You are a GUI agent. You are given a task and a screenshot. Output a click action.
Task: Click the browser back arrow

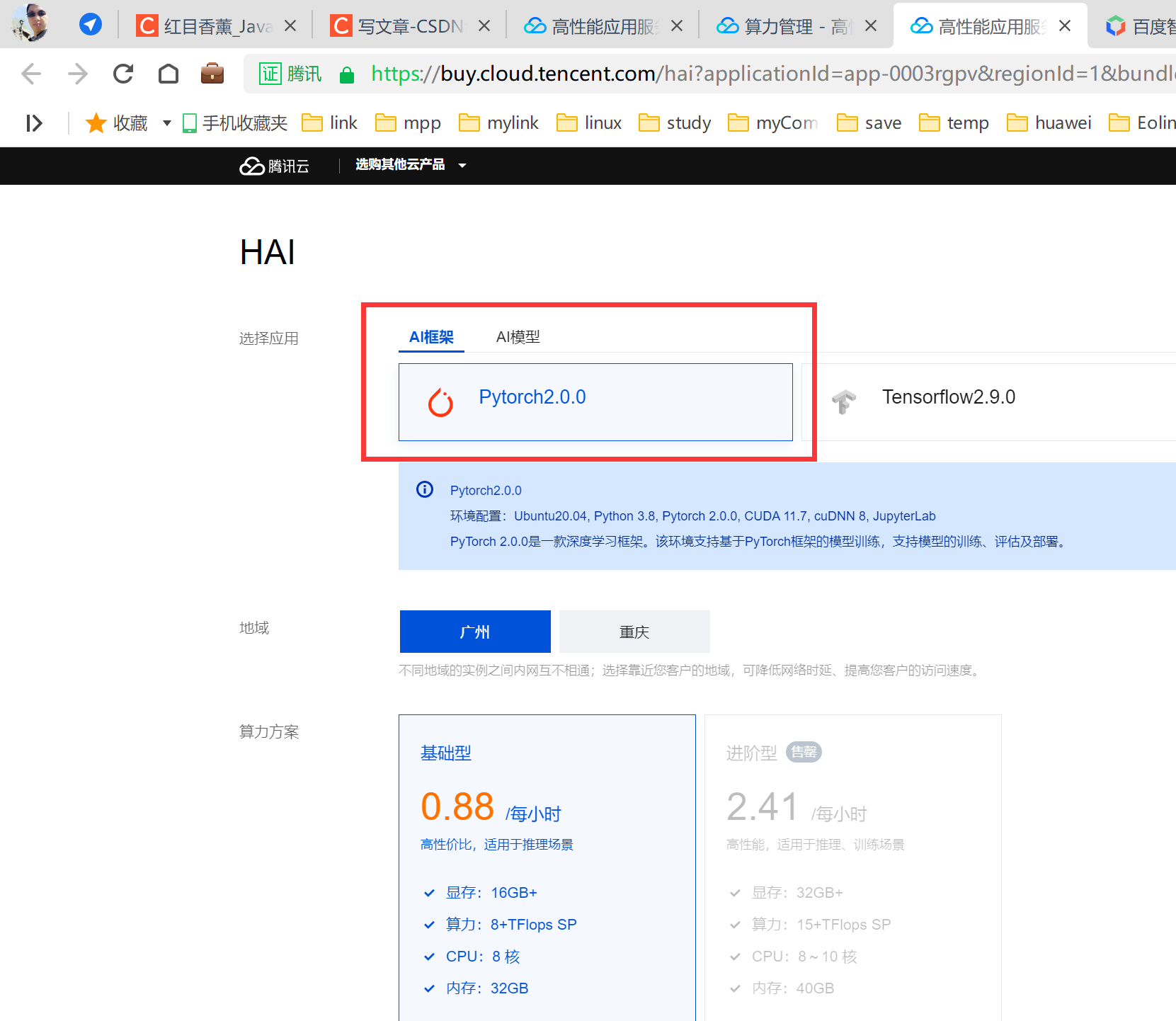(x=31, y=74)
